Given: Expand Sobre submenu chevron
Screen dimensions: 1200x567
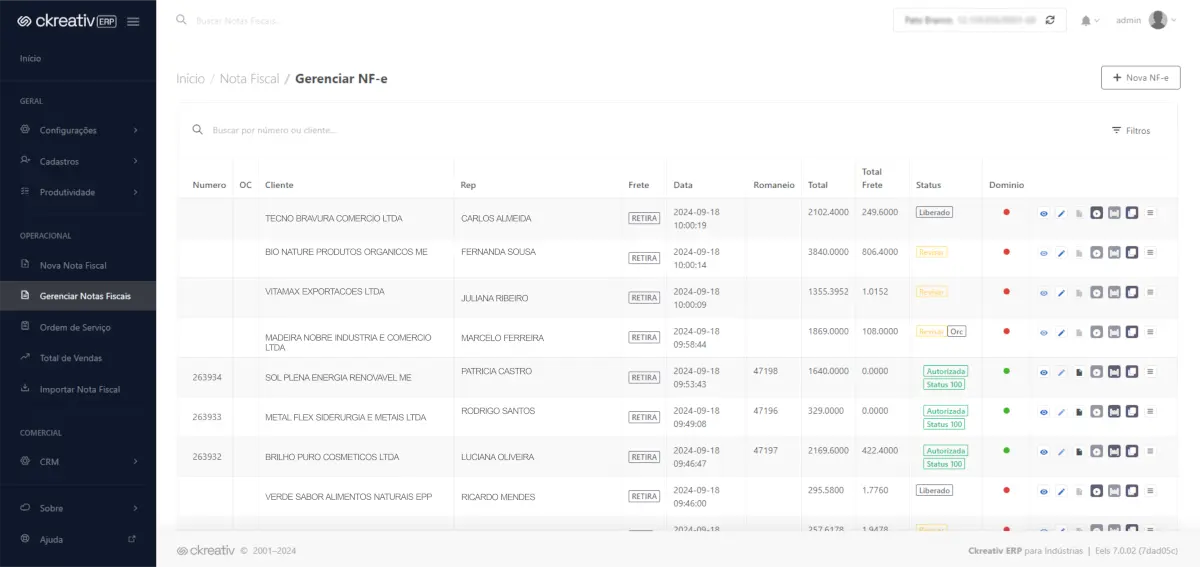Looking at the screenshot, I should click(135, 508).
